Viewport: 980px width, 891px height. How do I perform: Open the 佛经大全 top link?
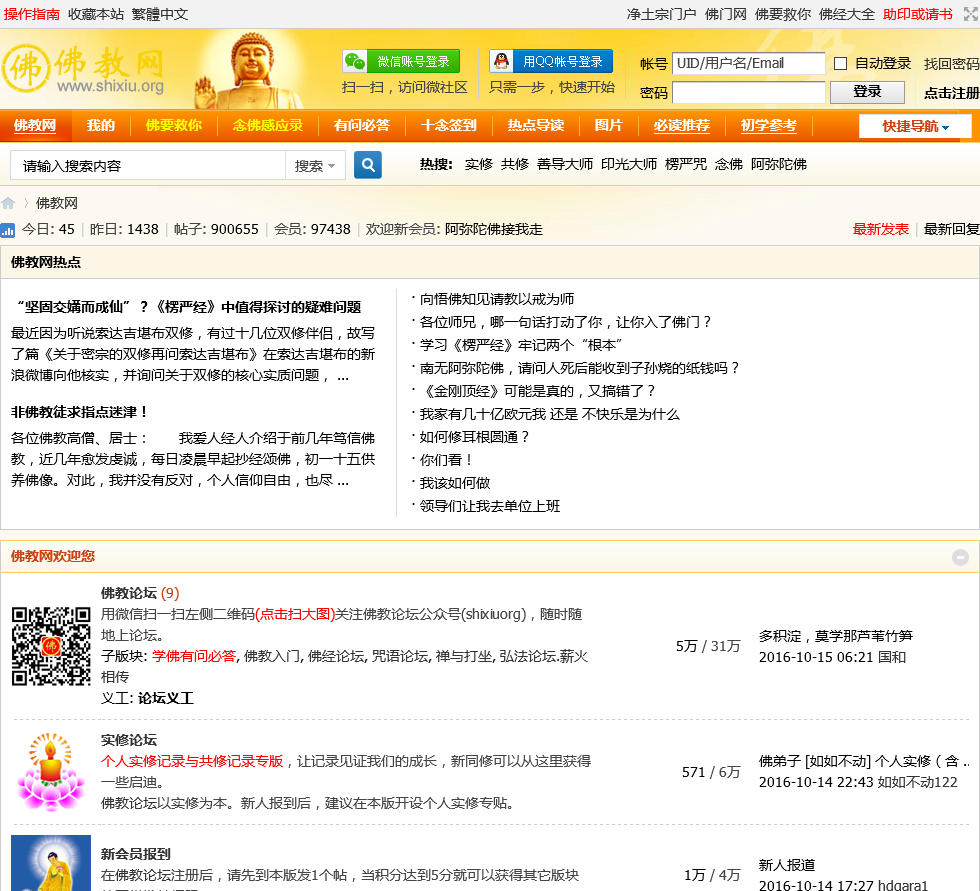pyautogui.click(x=847, y=14)
